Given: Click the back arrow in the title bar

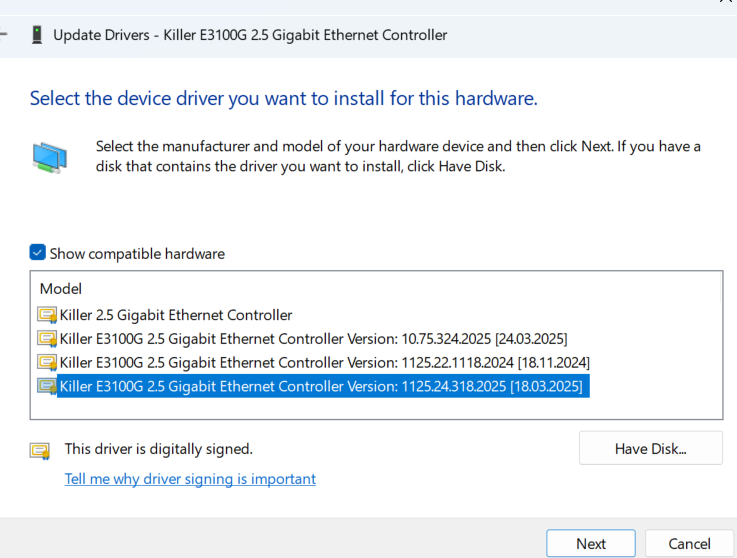Looking at the screenshot, I should pyautogui.click(x=4, y=35).
